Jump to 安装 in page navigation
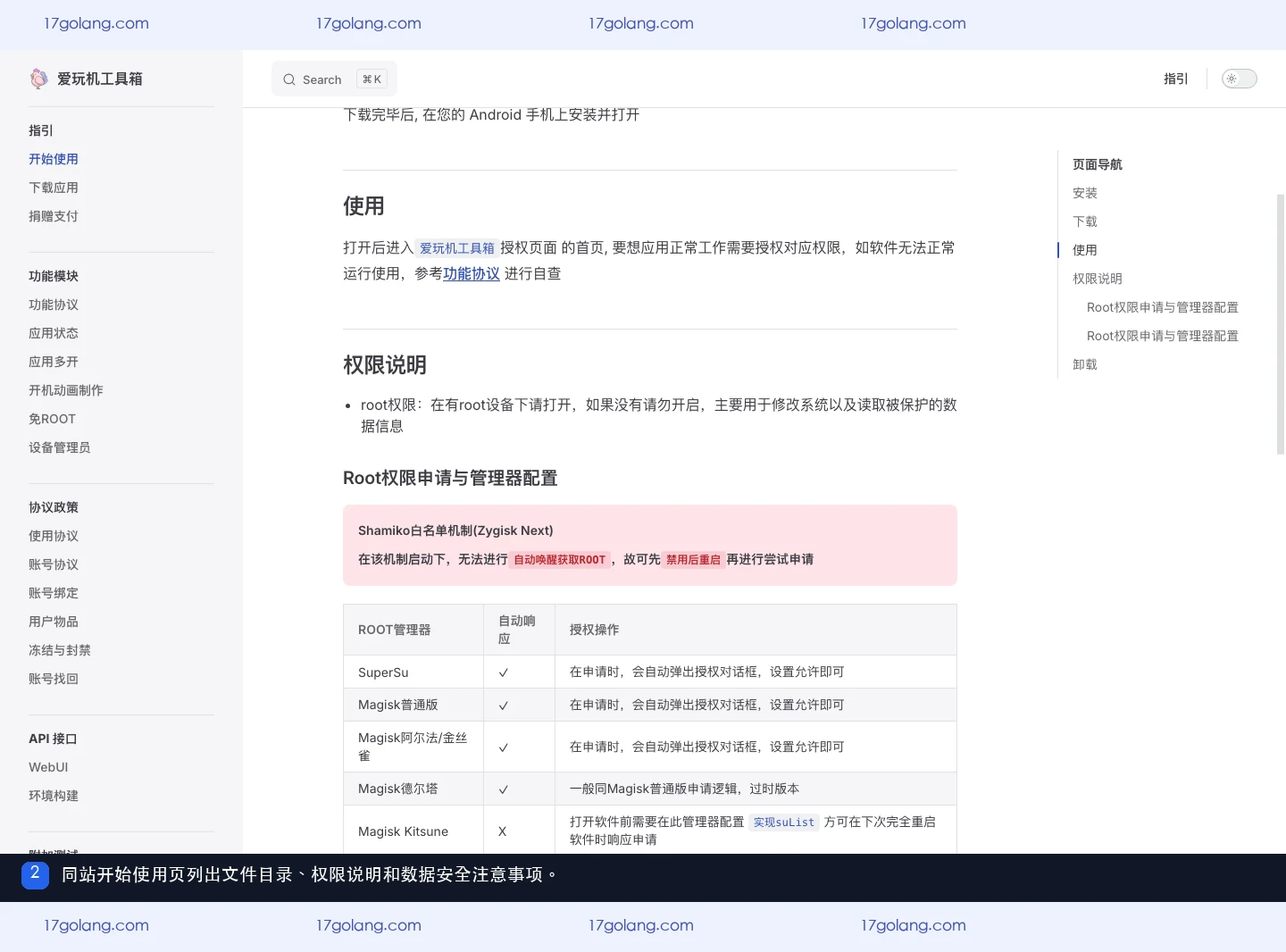This screenshot has height=952, width=1286. click(x=1085, y=193)
